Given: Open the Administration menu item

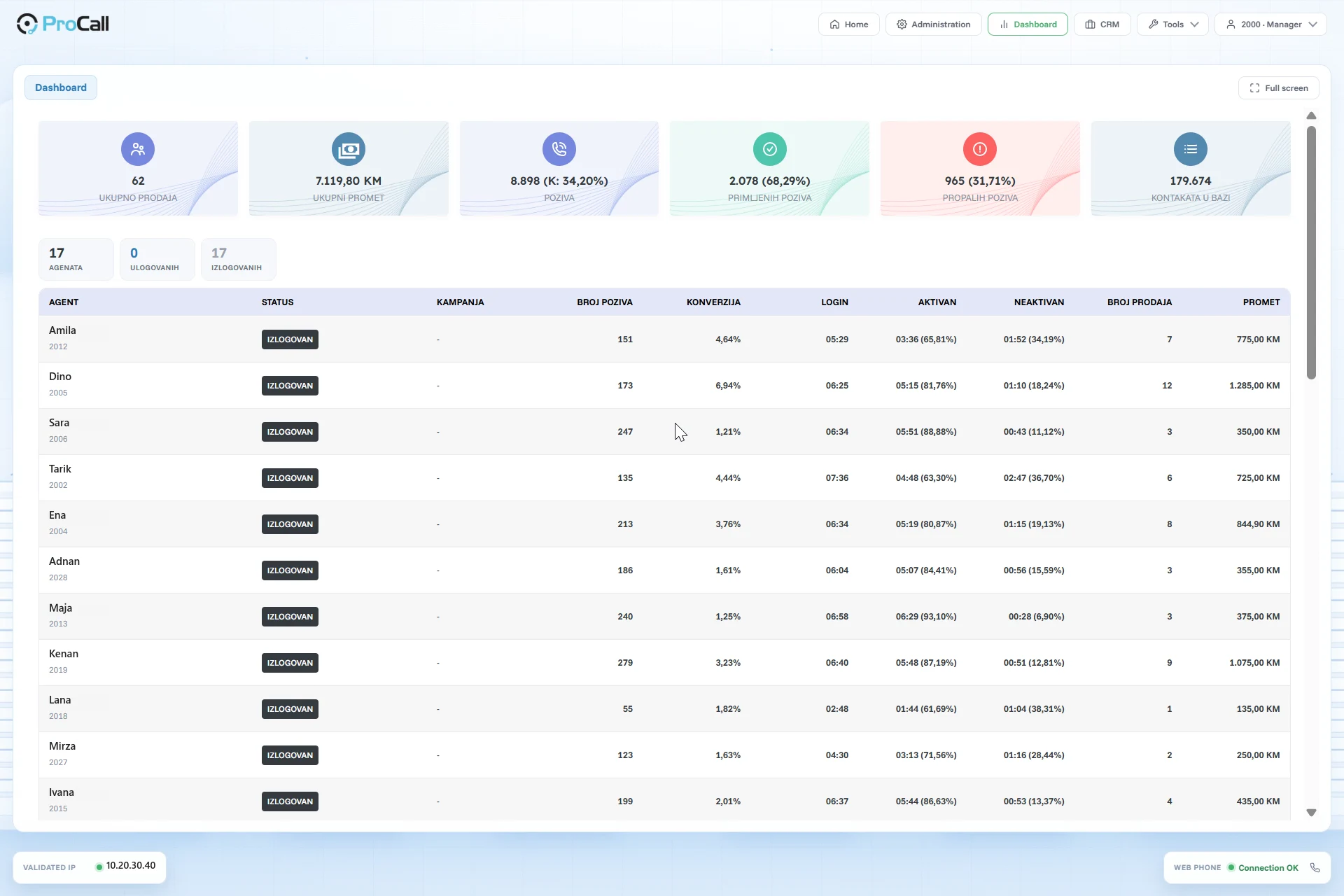Looking at the screenshot, I should tap(933, 24).
